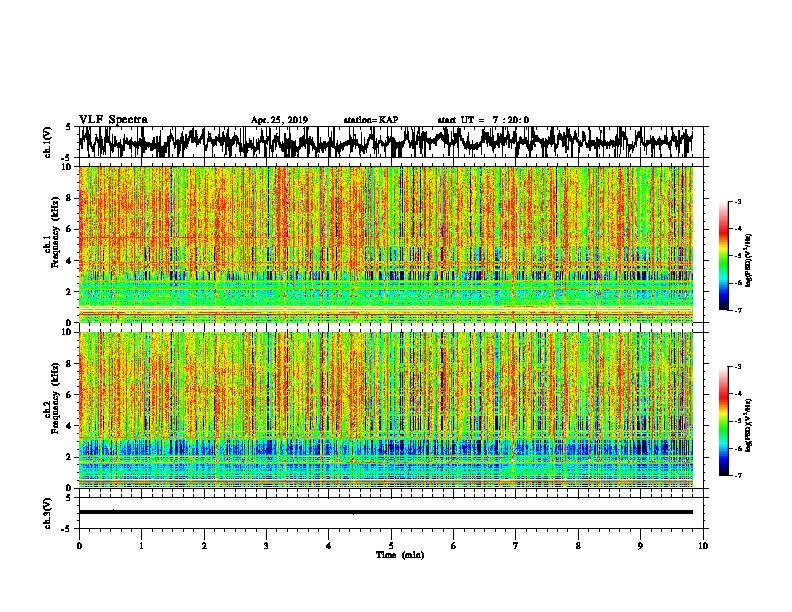Click time axis tick label "7"

click(x=516, y=546)
